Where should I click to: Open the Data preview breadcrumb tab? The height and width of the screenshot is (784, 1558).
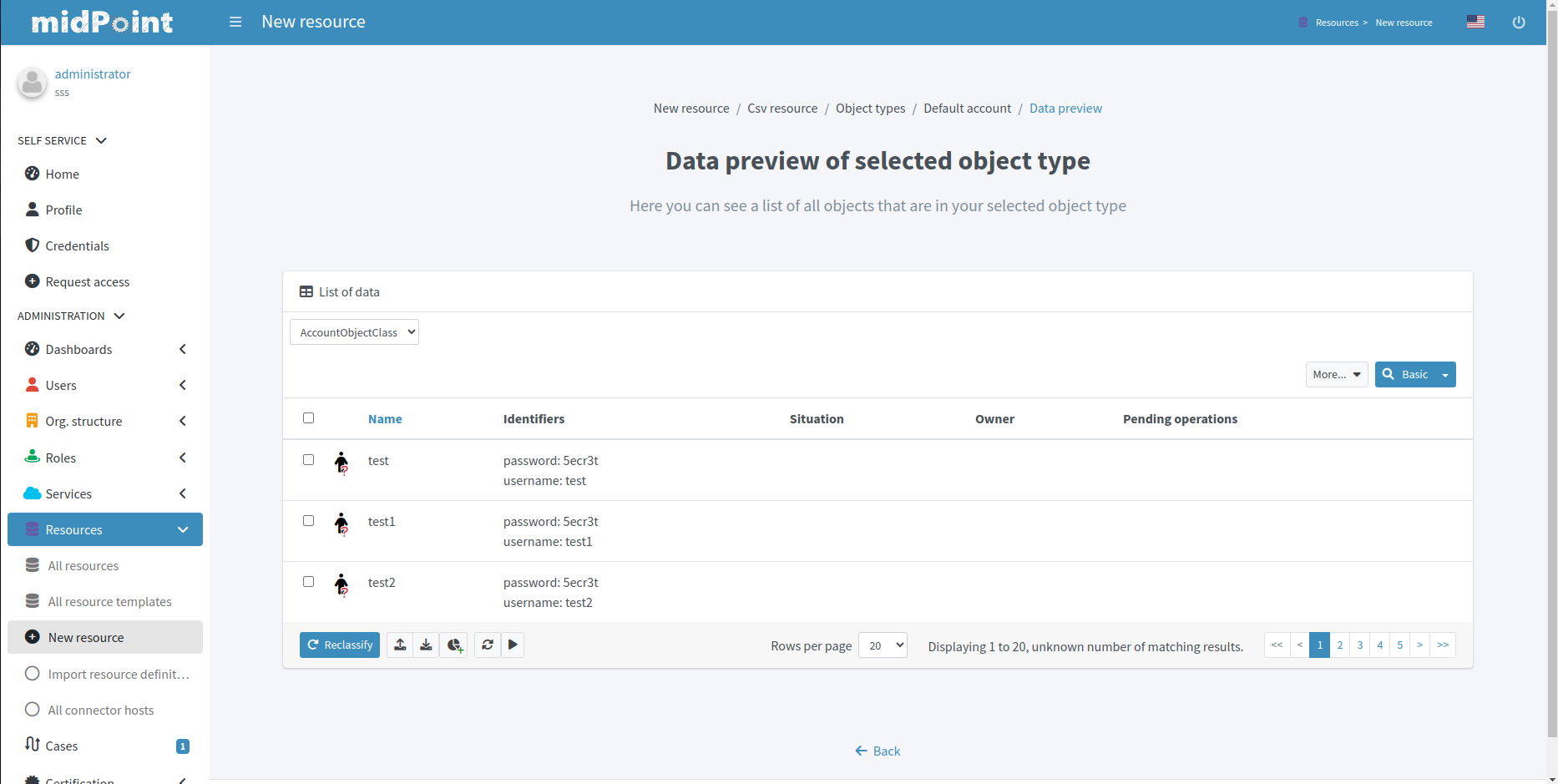[1065, 108]
